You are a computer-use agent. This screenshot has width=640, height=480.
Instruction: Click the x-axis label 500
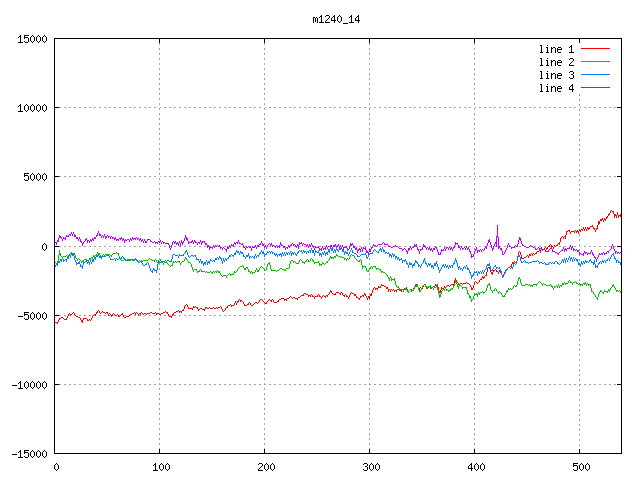coord(581,467)
